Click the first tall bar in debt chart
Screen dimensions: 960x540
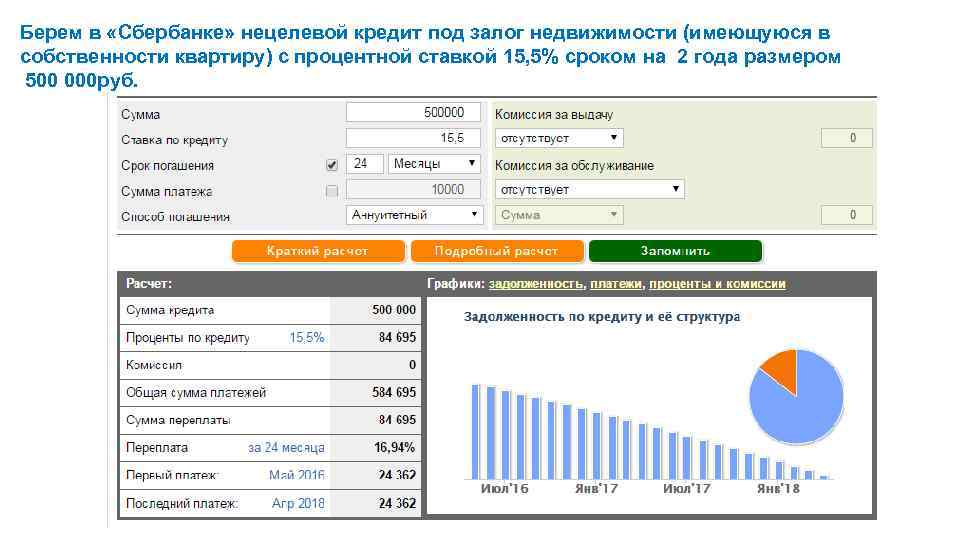(476, 432)
